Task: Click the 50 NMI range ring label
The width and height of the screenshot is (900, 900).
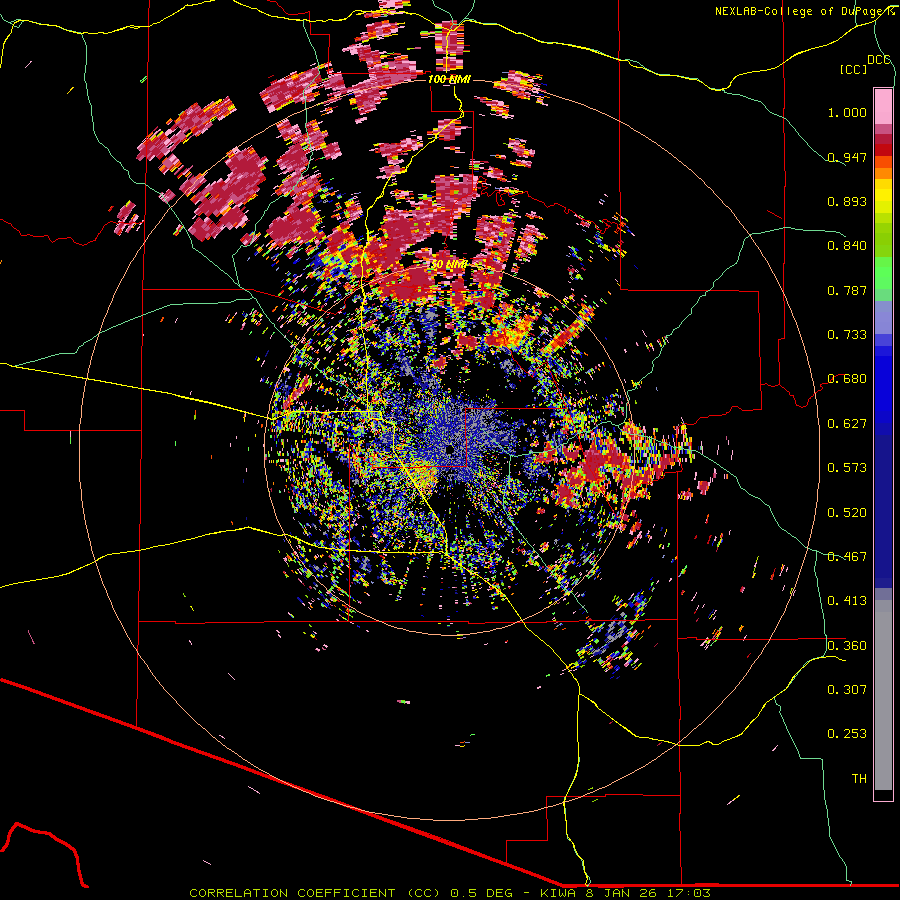Action: coord(449,264)
